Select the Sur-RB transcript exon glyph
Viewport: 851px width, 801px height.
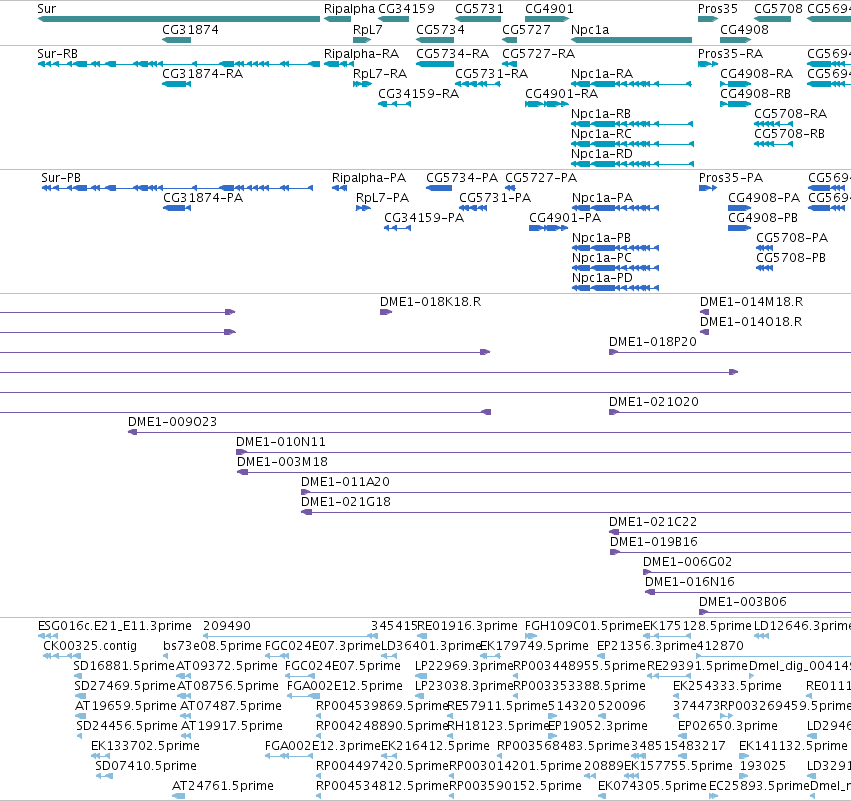pos(179,64)
